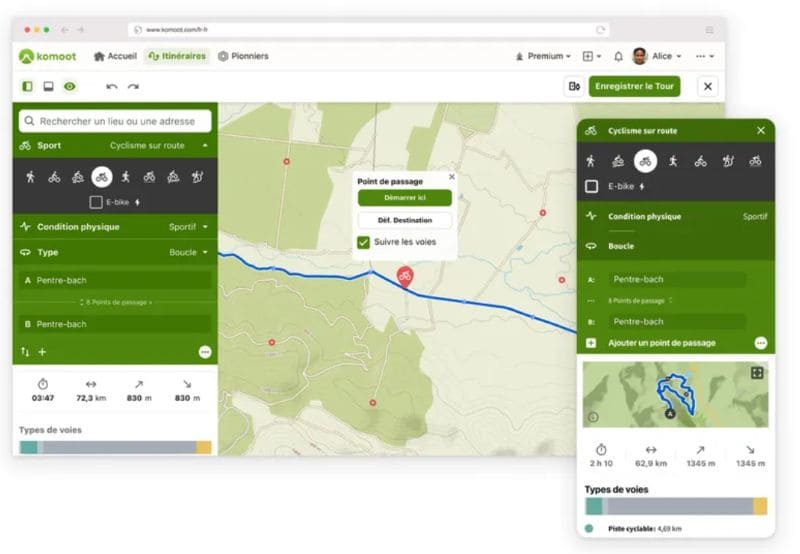
Task: Open Alice profile menu
Action: pyautogui.click(x=657, y=56)
